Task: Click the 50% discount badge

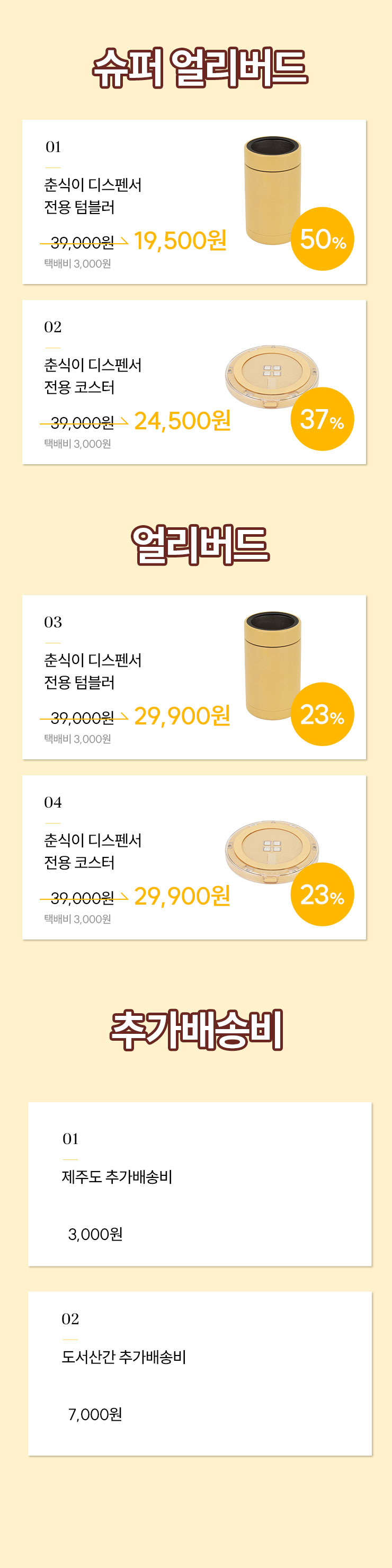Action: coord(323,238)
